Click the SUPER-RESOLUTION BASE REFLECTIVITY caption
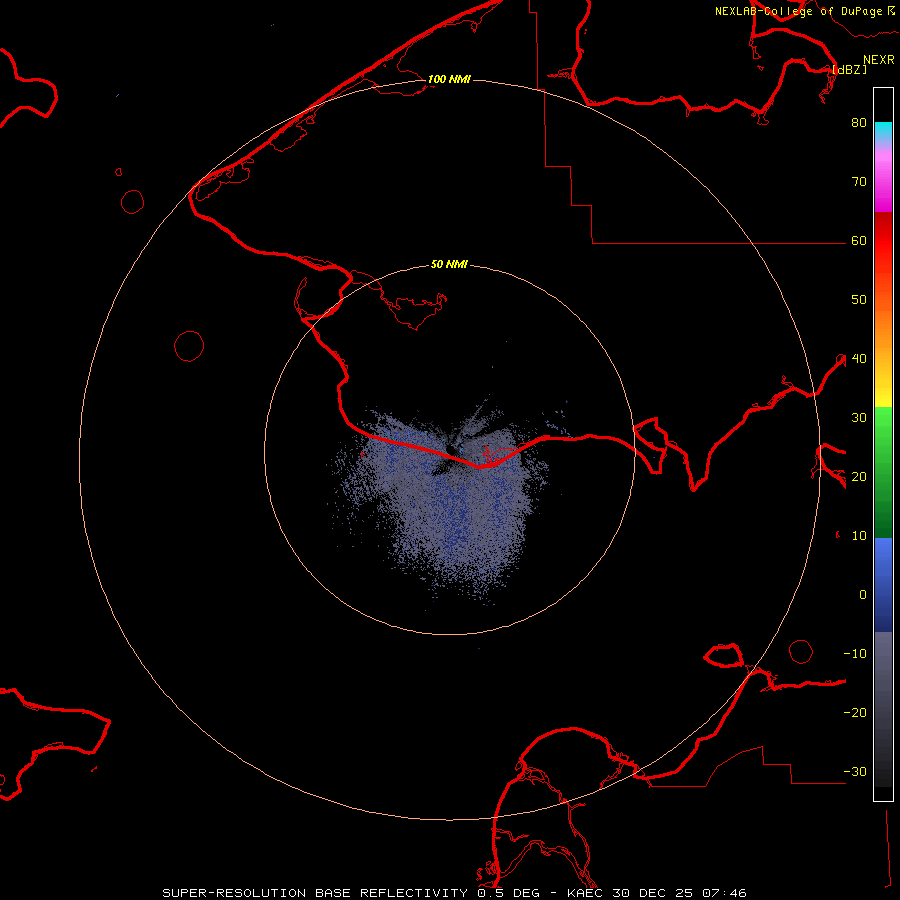The width and height of the screenshot is (900, 900). (x=315, y=893)
